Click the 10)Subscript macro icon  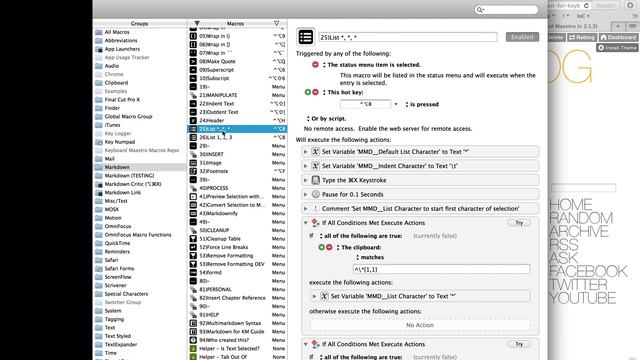click(193, 78)
